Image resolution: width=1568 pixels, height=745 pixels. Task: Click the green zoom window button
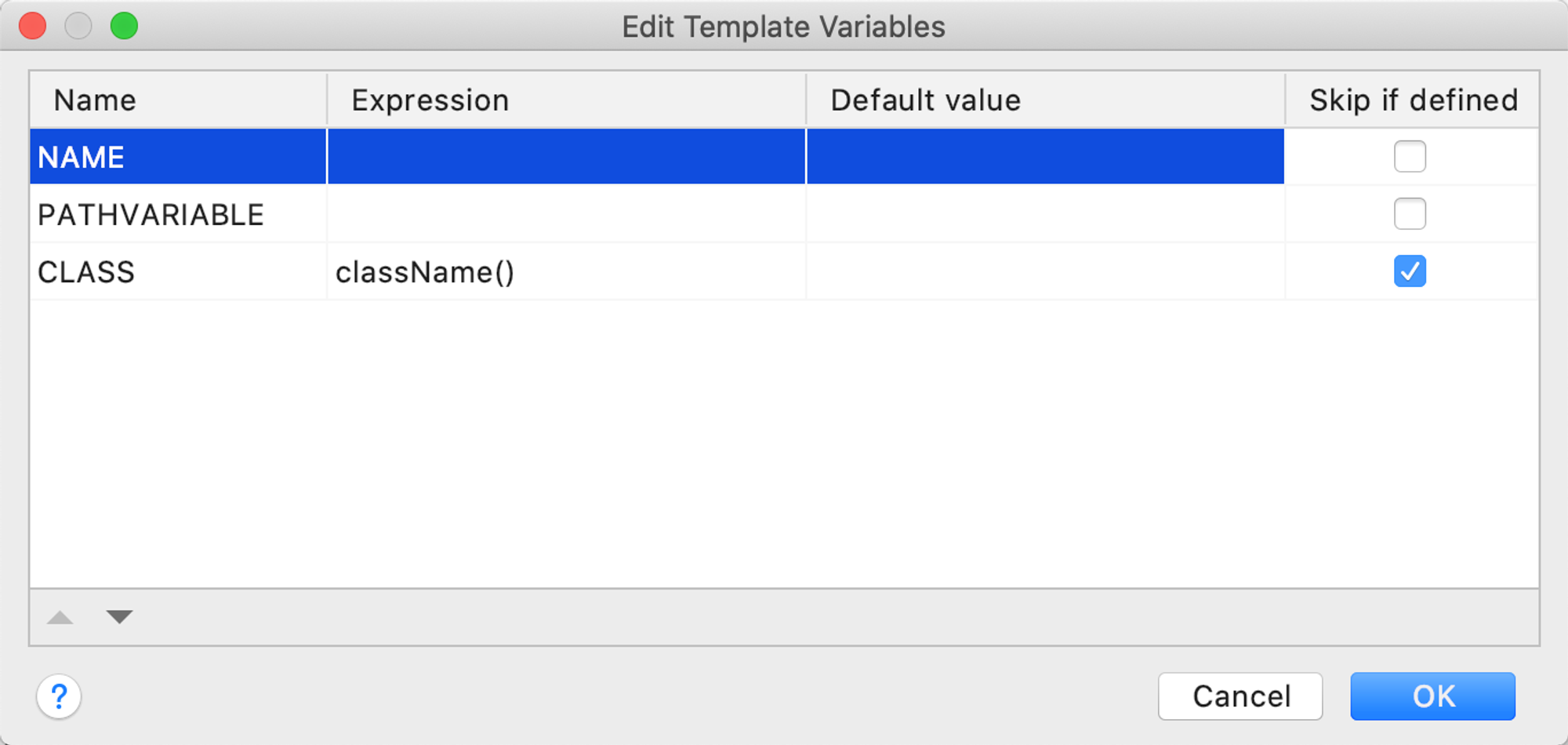pyautogui.click(x=124, y=26)
